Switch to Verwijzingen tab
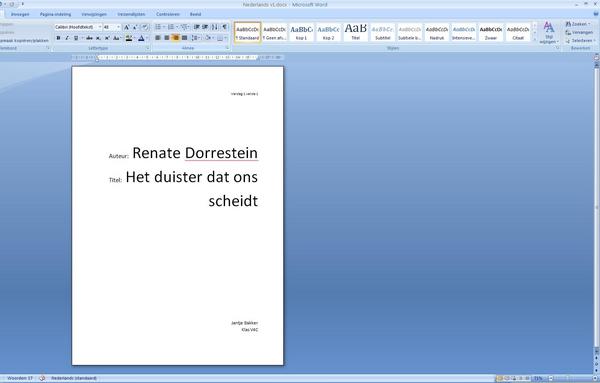The width and height of the screenshot is (600, 383). 94,14
